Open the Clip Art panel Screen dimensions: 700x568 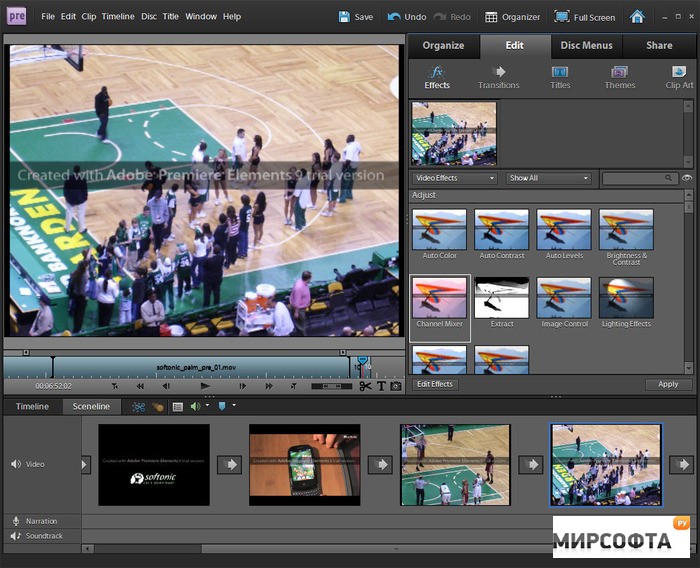[679, 77]
